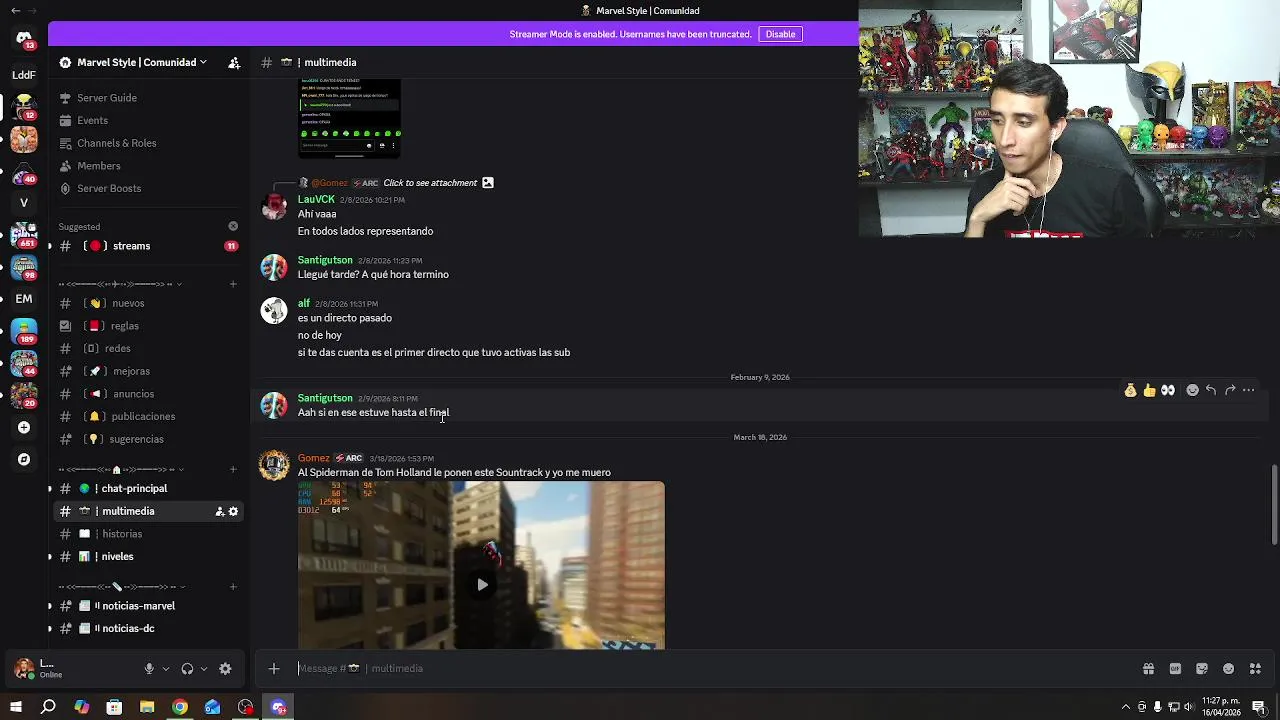React with eyes emoji
Viewport: 1280px width, 720px height.
coord(1168,390)
